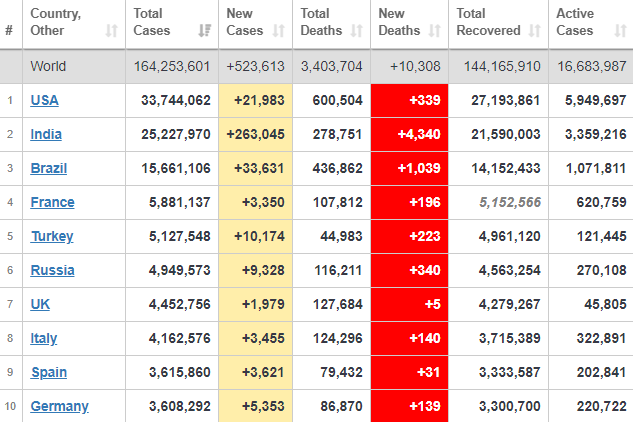Select India total cases 25,227,970
The image size is (633, 422).
[x=176, y=134]
